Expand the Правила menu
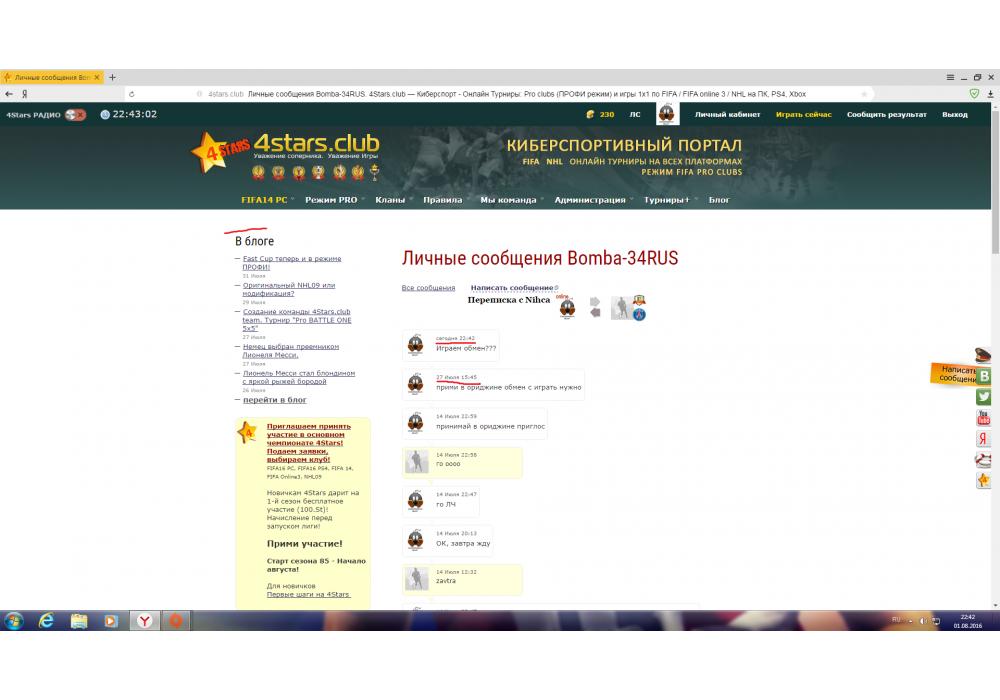This screenshot has width=1000, height=700. (443, 200)
